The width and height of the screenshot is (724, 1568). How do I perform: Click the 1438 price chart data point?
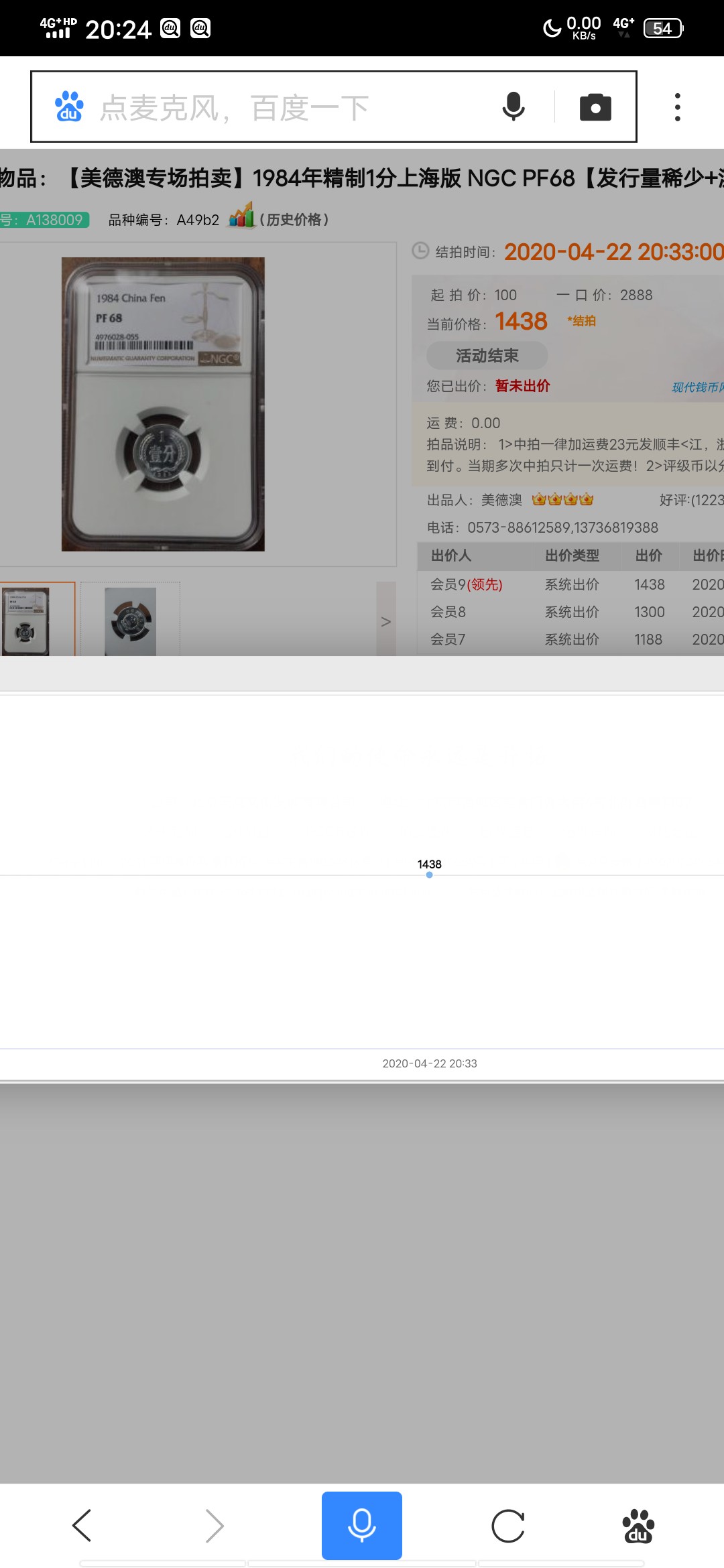(x=429, y=874)
